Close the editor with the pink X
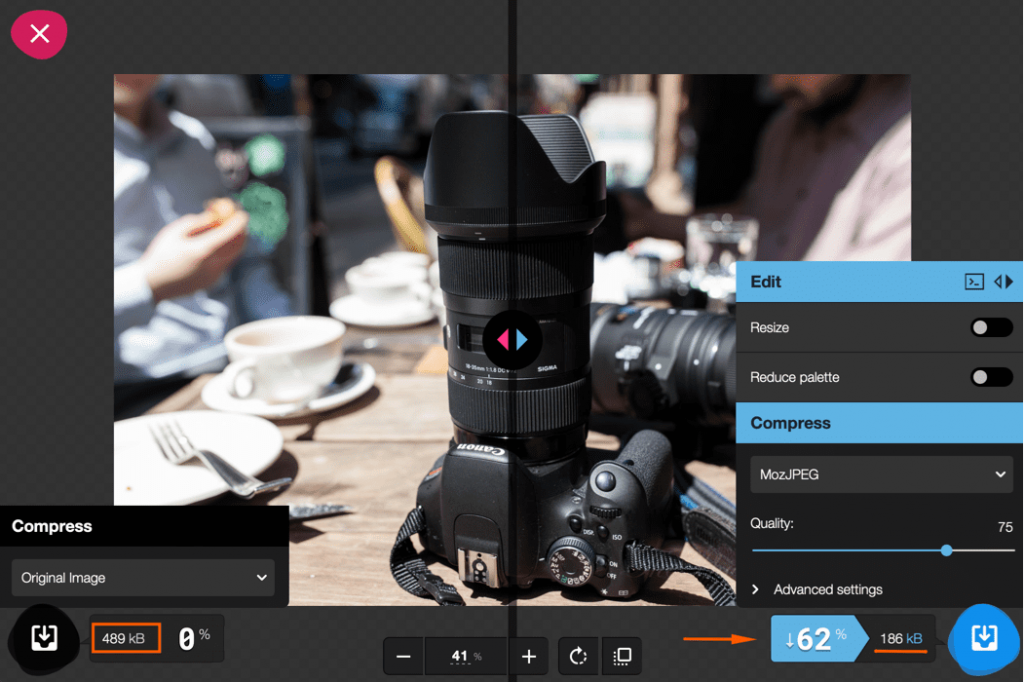Screen dimensions: 1024x682 point(39,34)
